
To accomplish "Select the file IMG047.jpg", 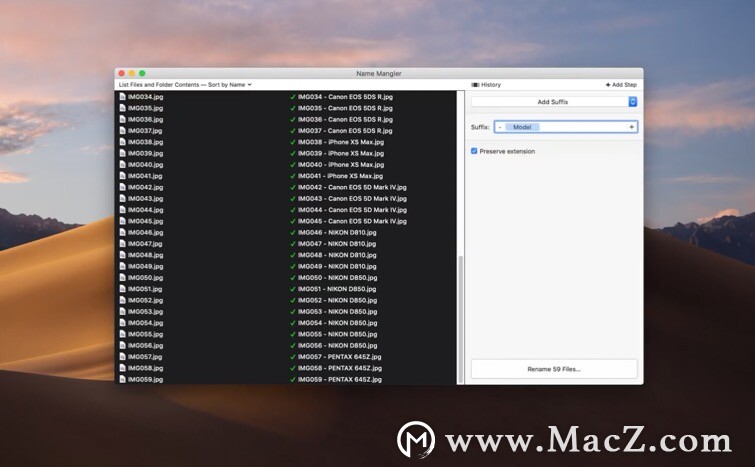I will pos(145,244).
